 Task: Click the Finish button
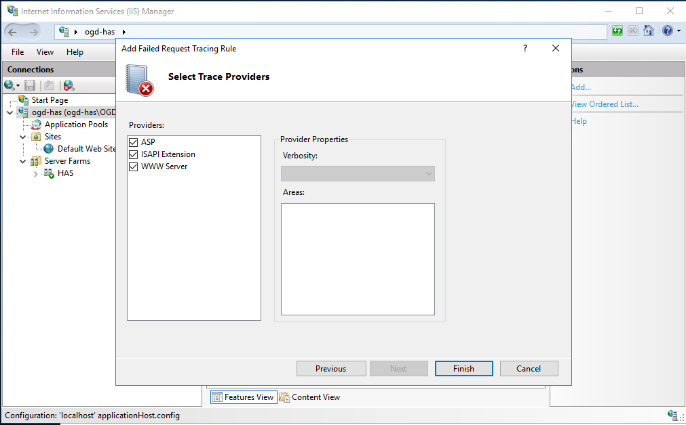coord(464,369)
